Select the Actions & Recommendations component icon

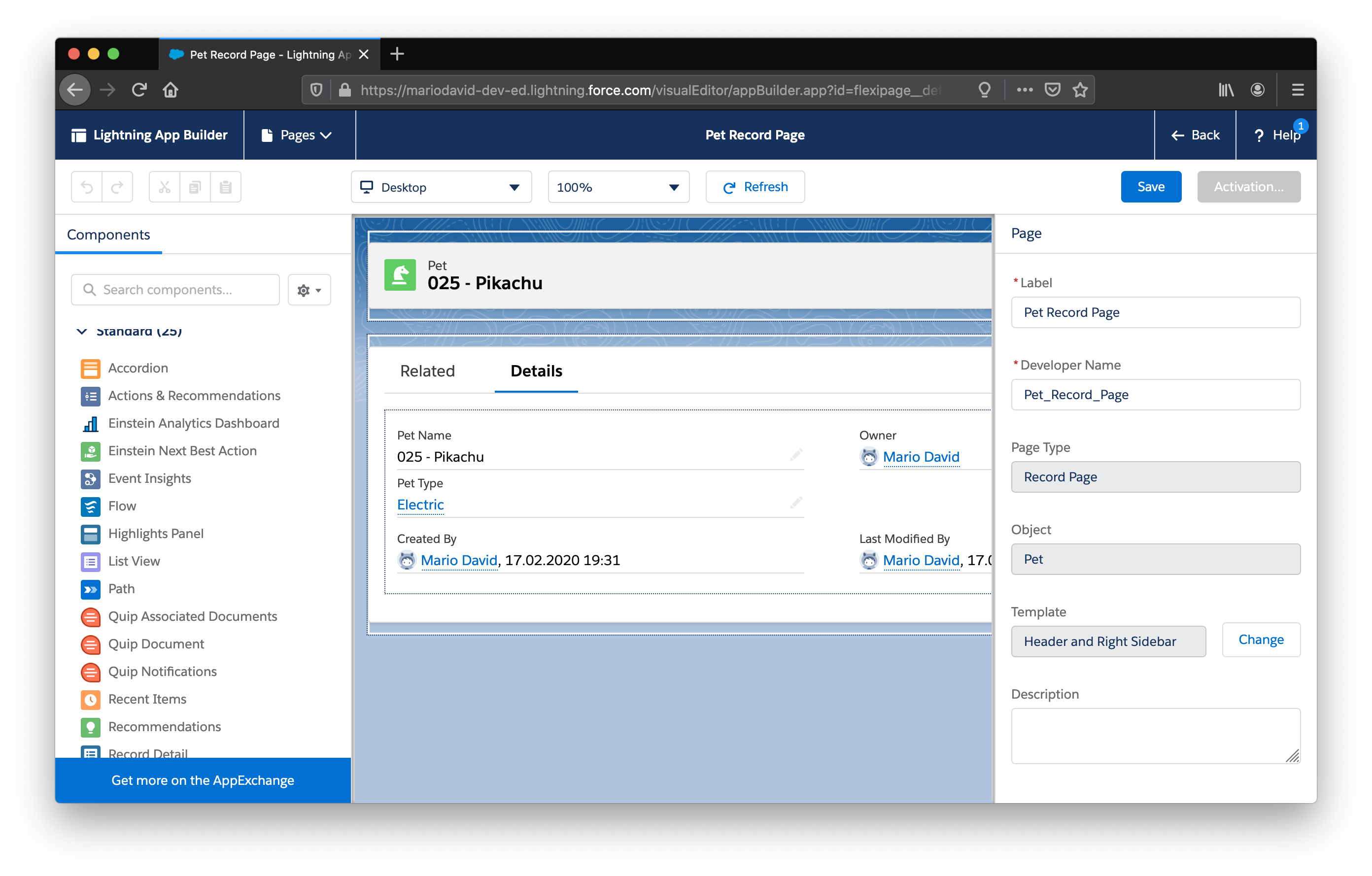point(91,396)
